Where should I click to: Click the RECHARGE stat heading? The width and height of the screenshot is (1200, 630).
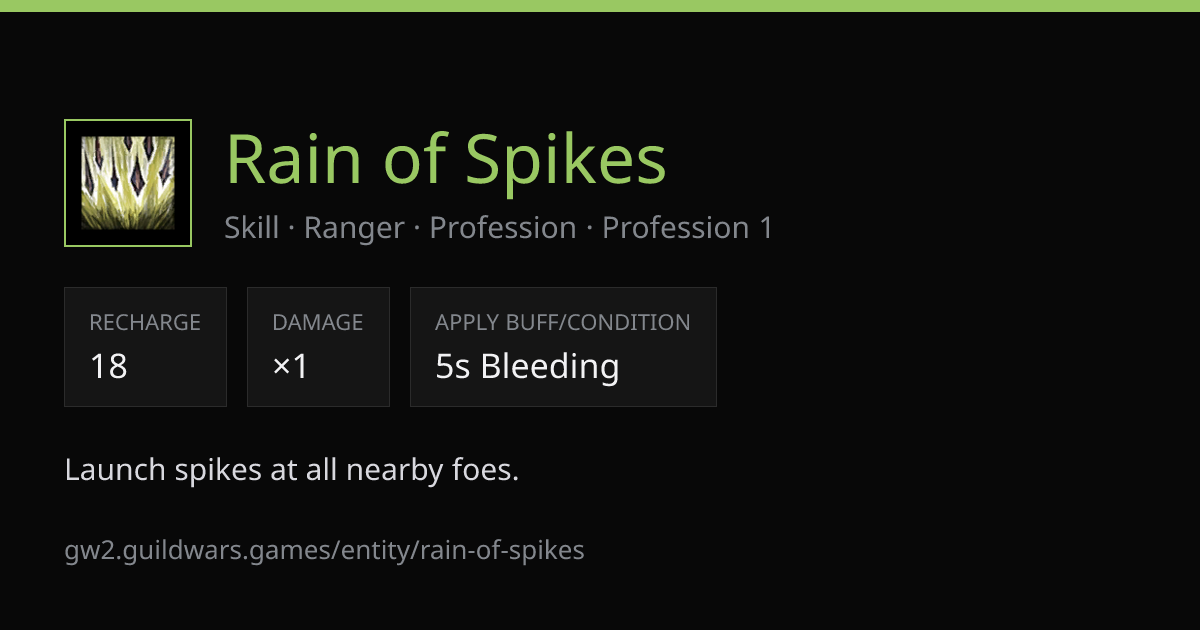(x=145, y=322)
